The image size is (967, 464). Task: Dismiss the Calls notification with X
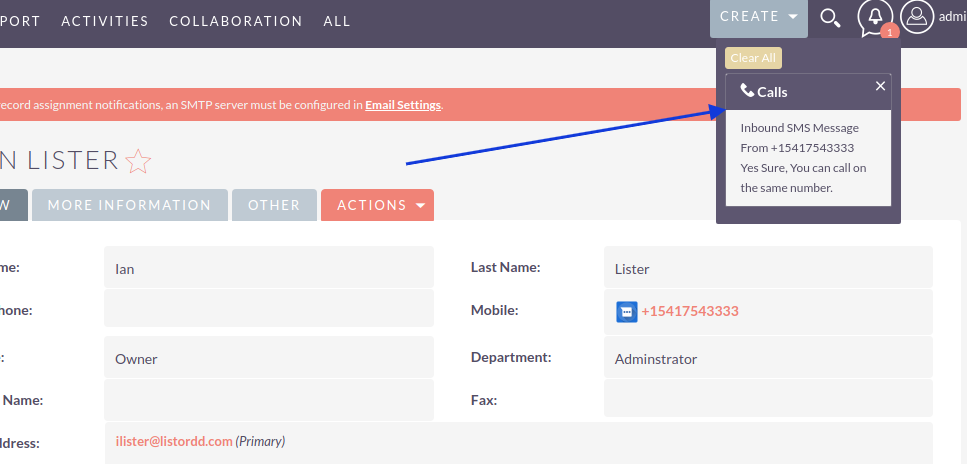880,86
